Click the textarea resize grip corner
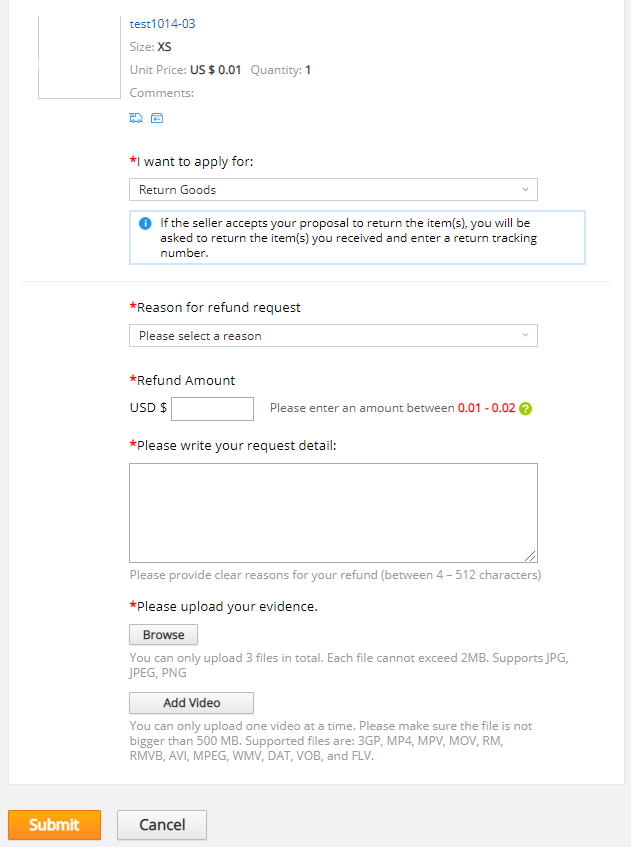Image resolution: width=631 pixels, height=847 pixels. coord(531,556)
